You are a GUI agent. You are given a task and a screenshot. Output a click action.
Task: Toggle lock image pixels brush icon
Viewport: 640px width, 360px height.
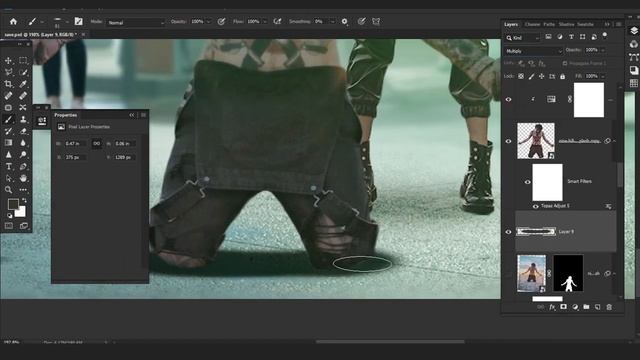tap(531, 76)
